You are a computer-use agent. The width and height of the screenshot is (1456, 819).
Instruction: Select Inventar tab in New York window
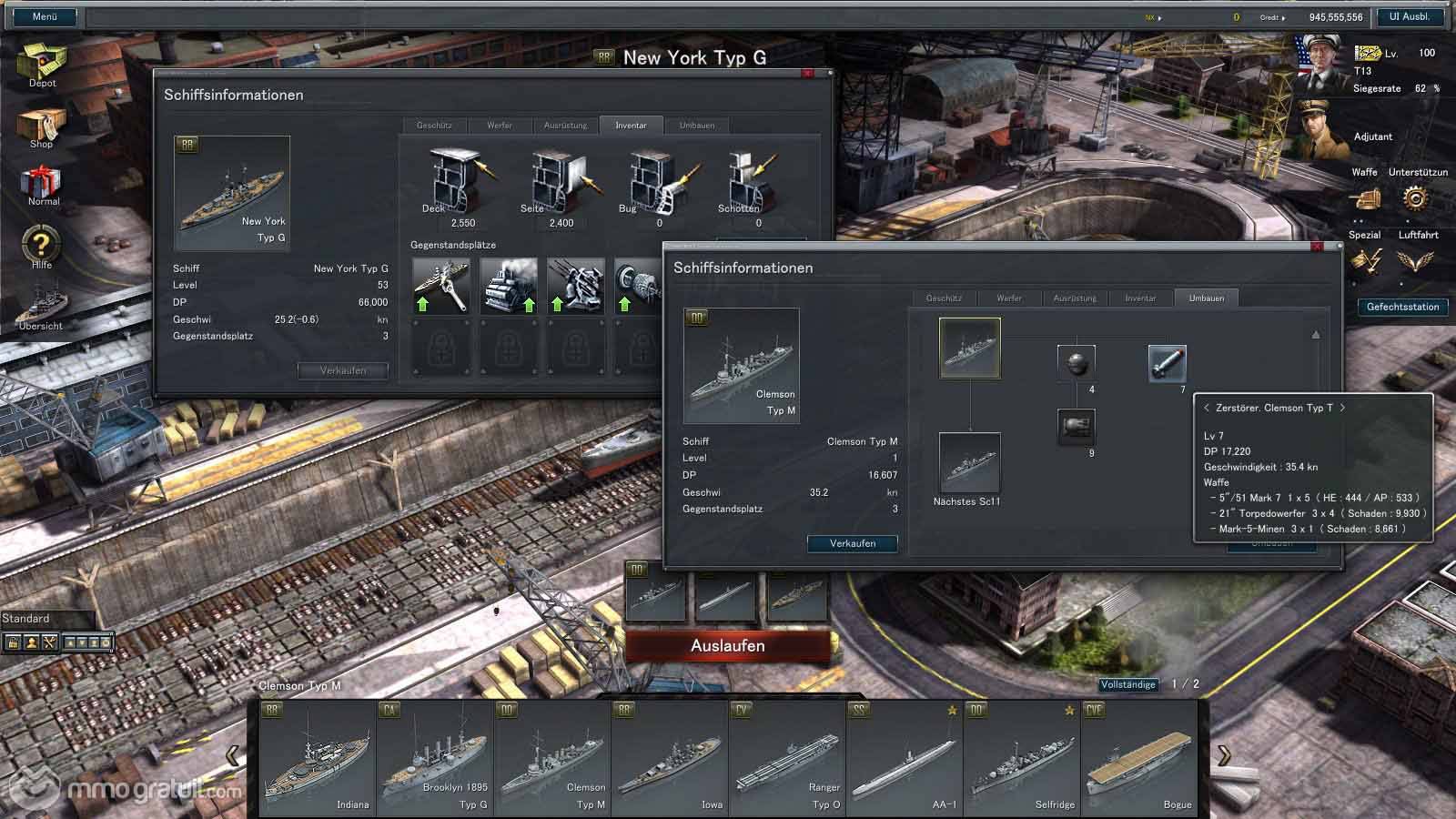(631, 126)
